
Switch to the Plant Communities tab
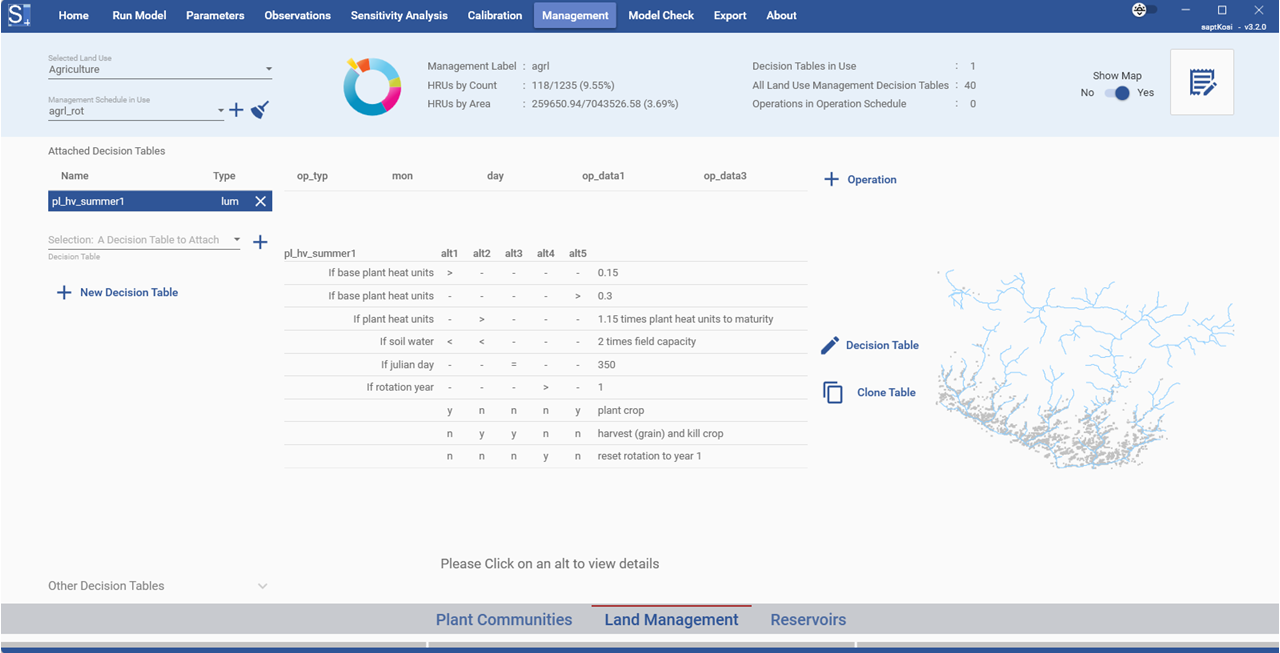pos(504,620)
